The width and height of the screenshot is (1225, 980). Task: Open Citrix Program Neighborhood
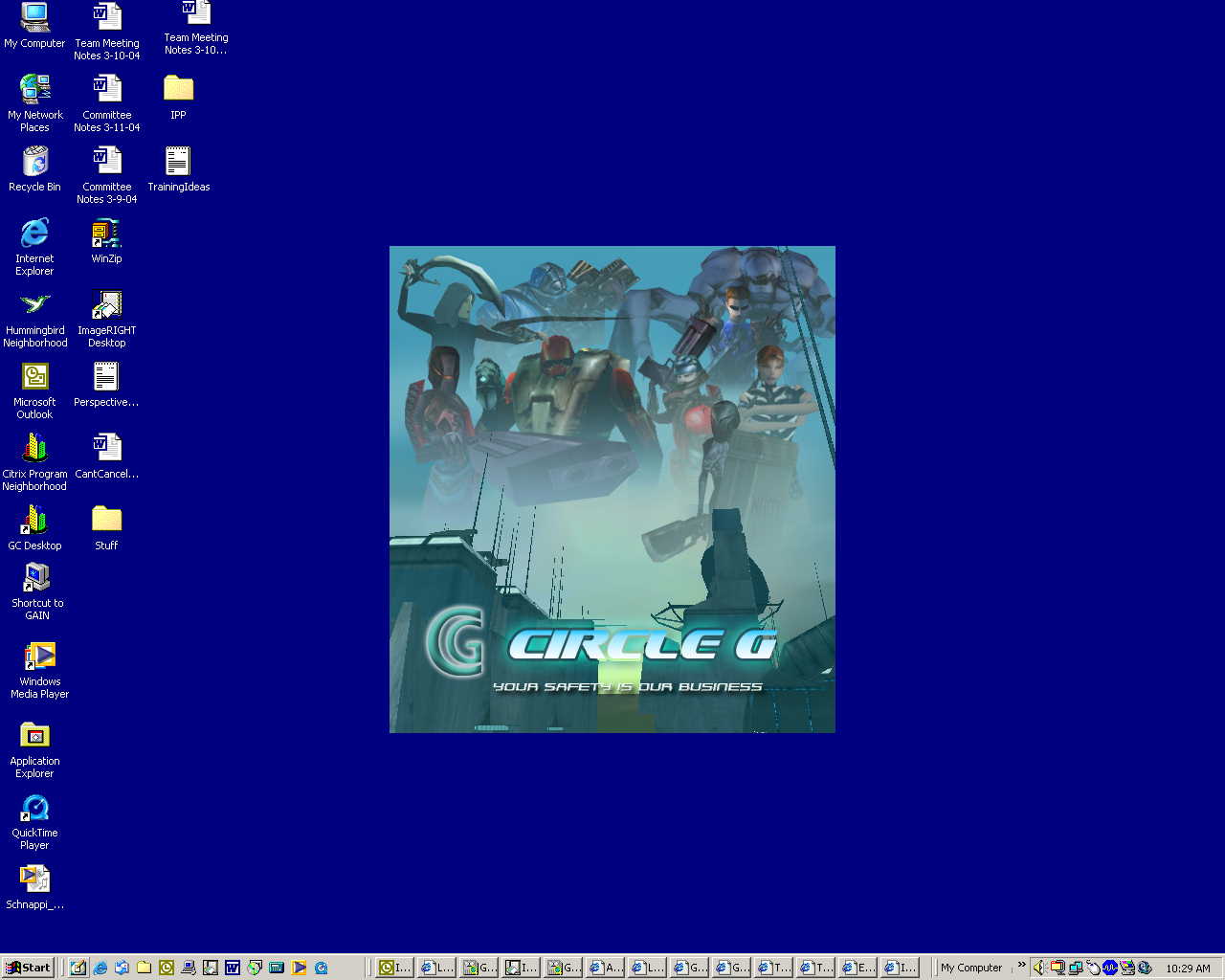(34, 451)
